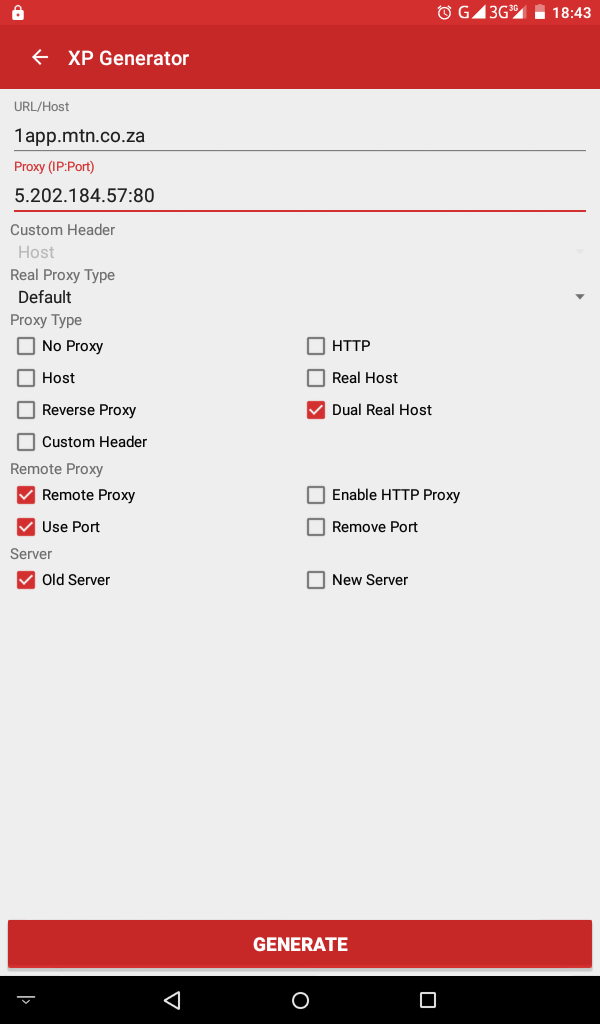Open the Real Proxy Type Default dropdown
Viewport: 600px width, 1024px height.
point(300,297)
